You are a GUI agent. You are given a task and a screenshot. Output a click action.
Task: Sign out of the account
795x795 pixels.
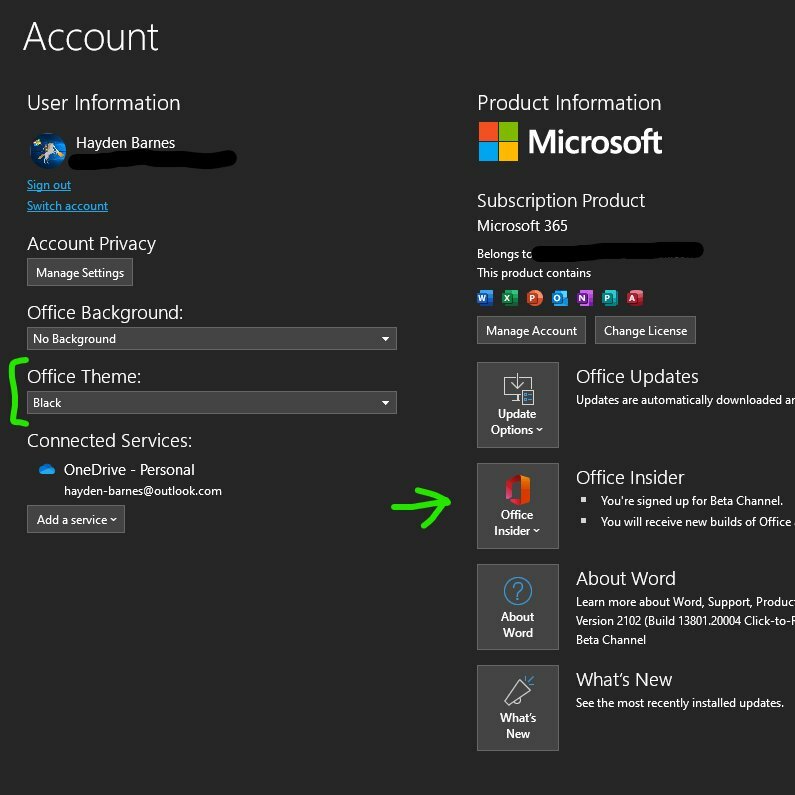49,185
